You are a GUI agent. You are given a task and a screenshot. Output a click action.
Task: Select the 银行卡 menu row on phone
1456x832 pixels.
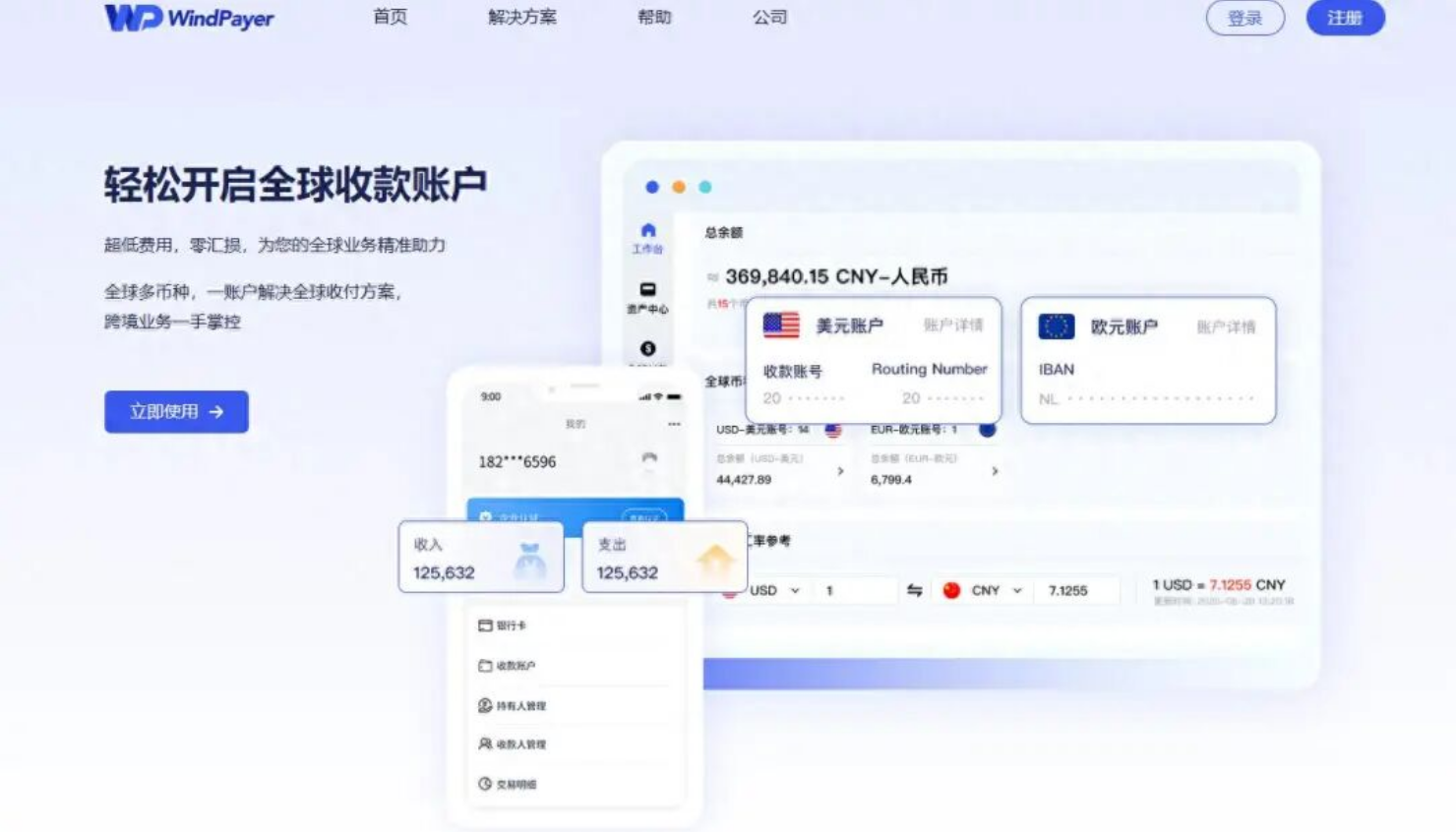pyautogui.click(x=576, y=625)
